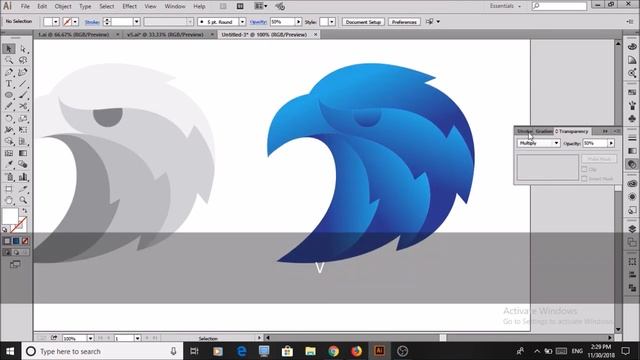Open the control bar Opacity 50% arrow
This screenshot has height=360, width=640.
pos(298,22)
